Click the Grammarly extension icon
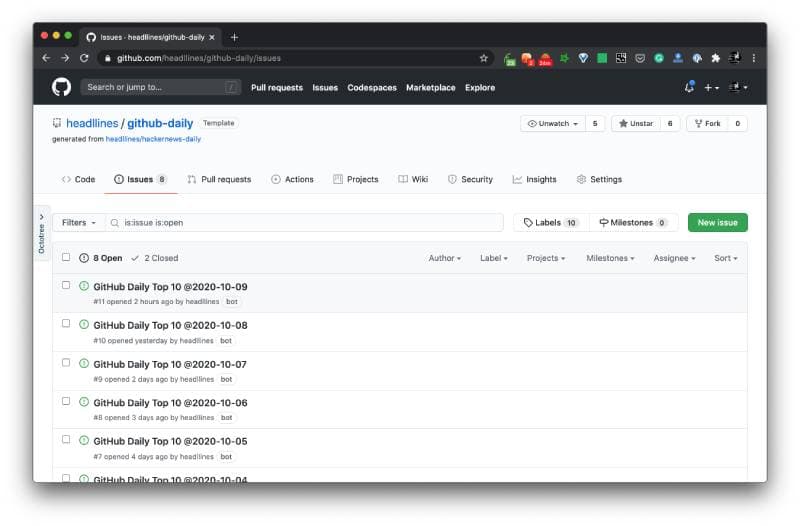Screen dimensions: 800x526 click(x=659, y=58)
